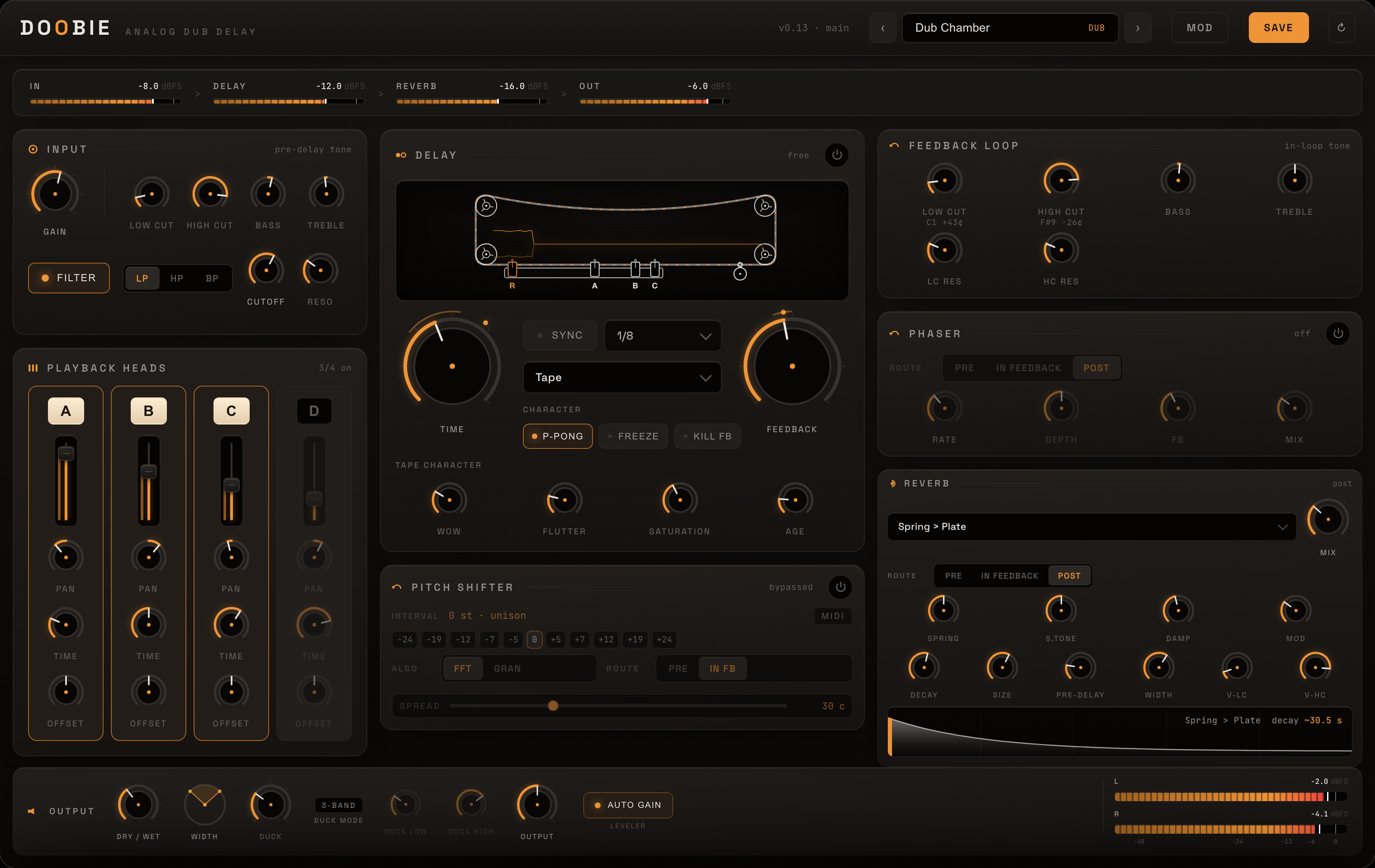Click head C level fader
Viewport: 1375px width, 868px height.
click(231, 481)
